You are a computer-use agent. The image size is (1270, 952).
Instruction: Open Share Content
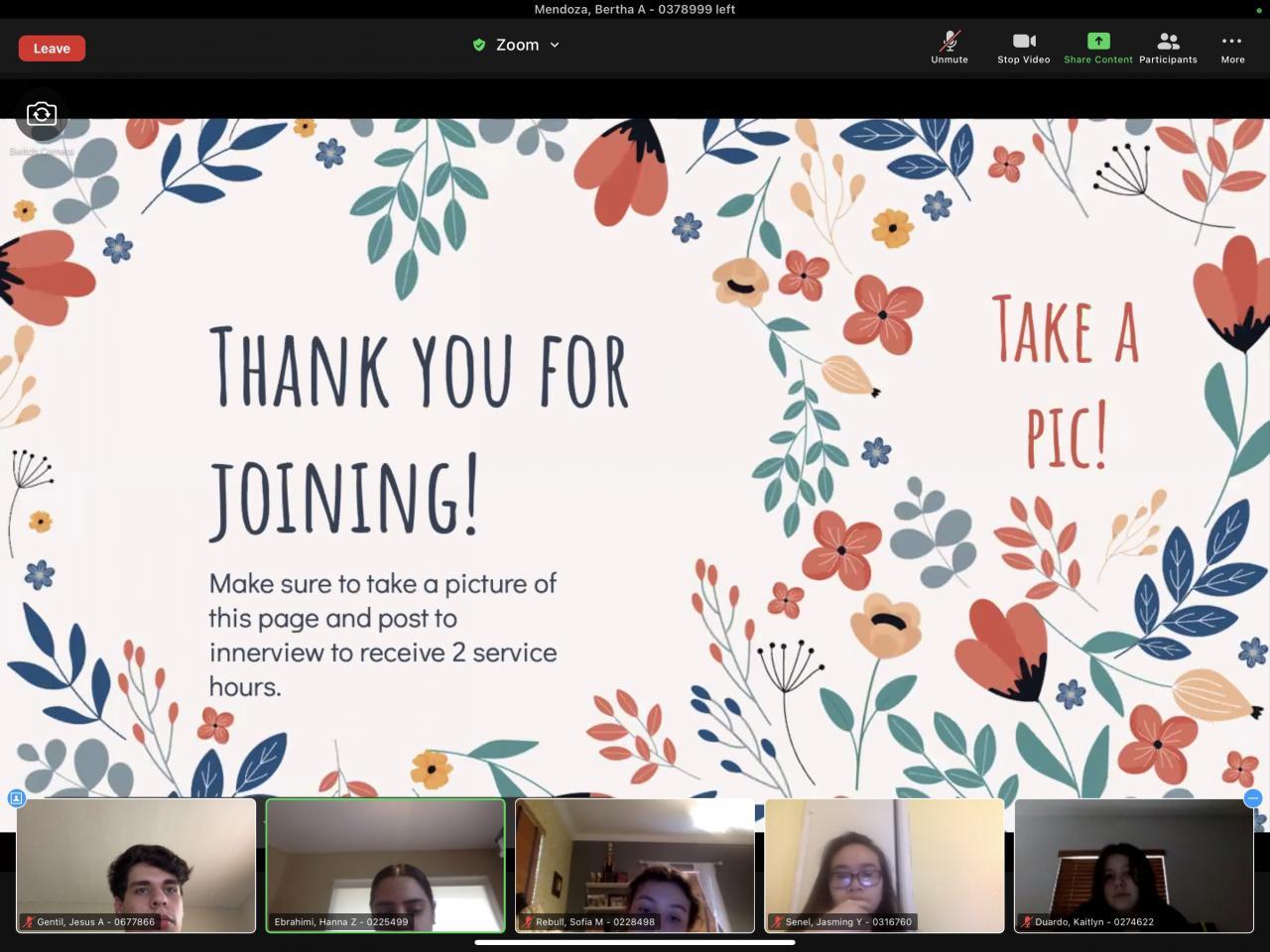(x=1097, y=47)
